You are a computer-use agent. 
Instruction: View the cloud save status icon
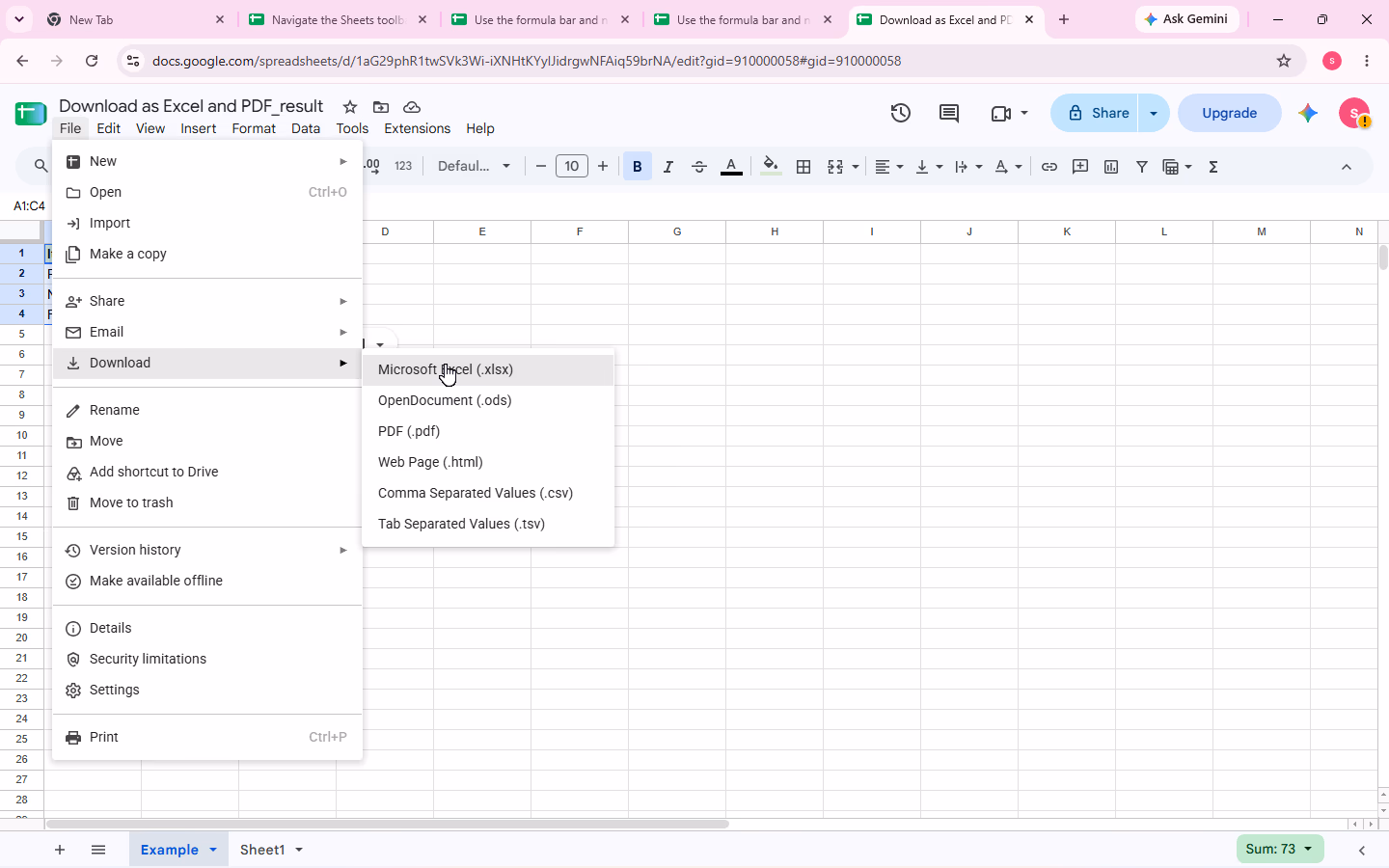412,107
